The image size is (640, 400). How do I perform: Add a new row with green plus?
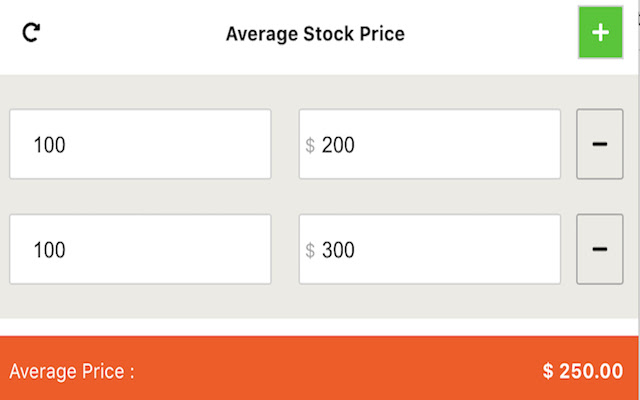click(600, 33)
